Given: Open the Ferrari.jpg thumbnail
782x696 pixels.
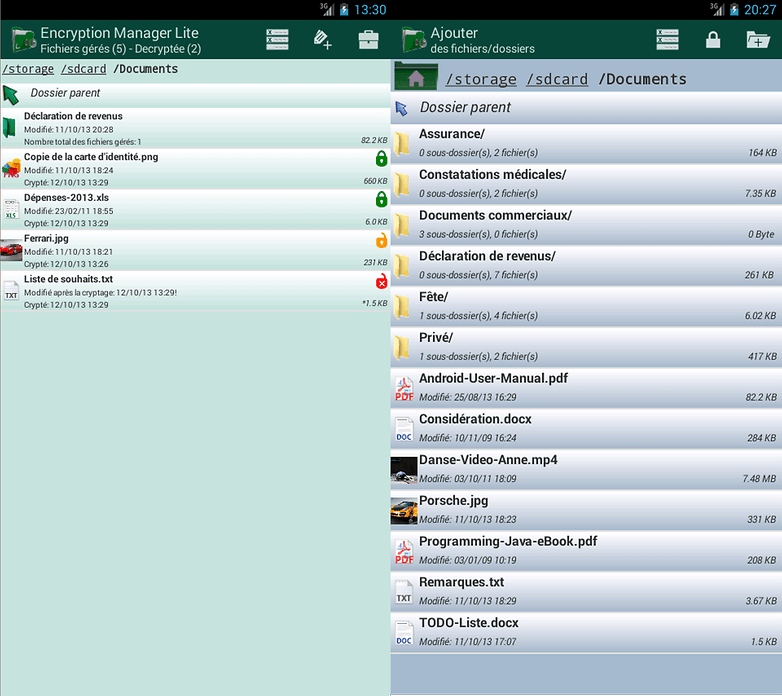Looking at the screenshot, I should [x=11, y=250].
